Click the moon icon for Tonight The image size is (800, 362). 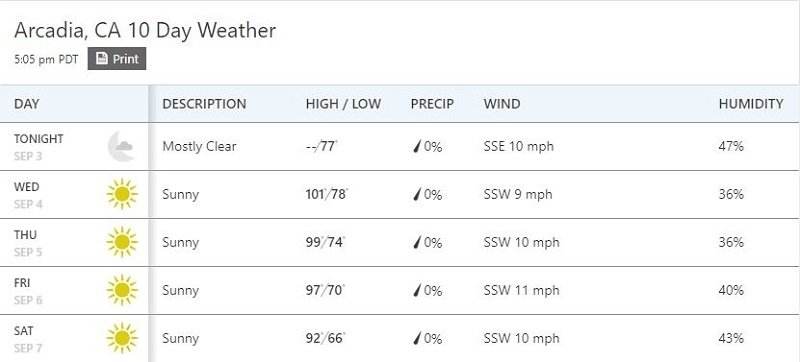(x=121, y=146)
